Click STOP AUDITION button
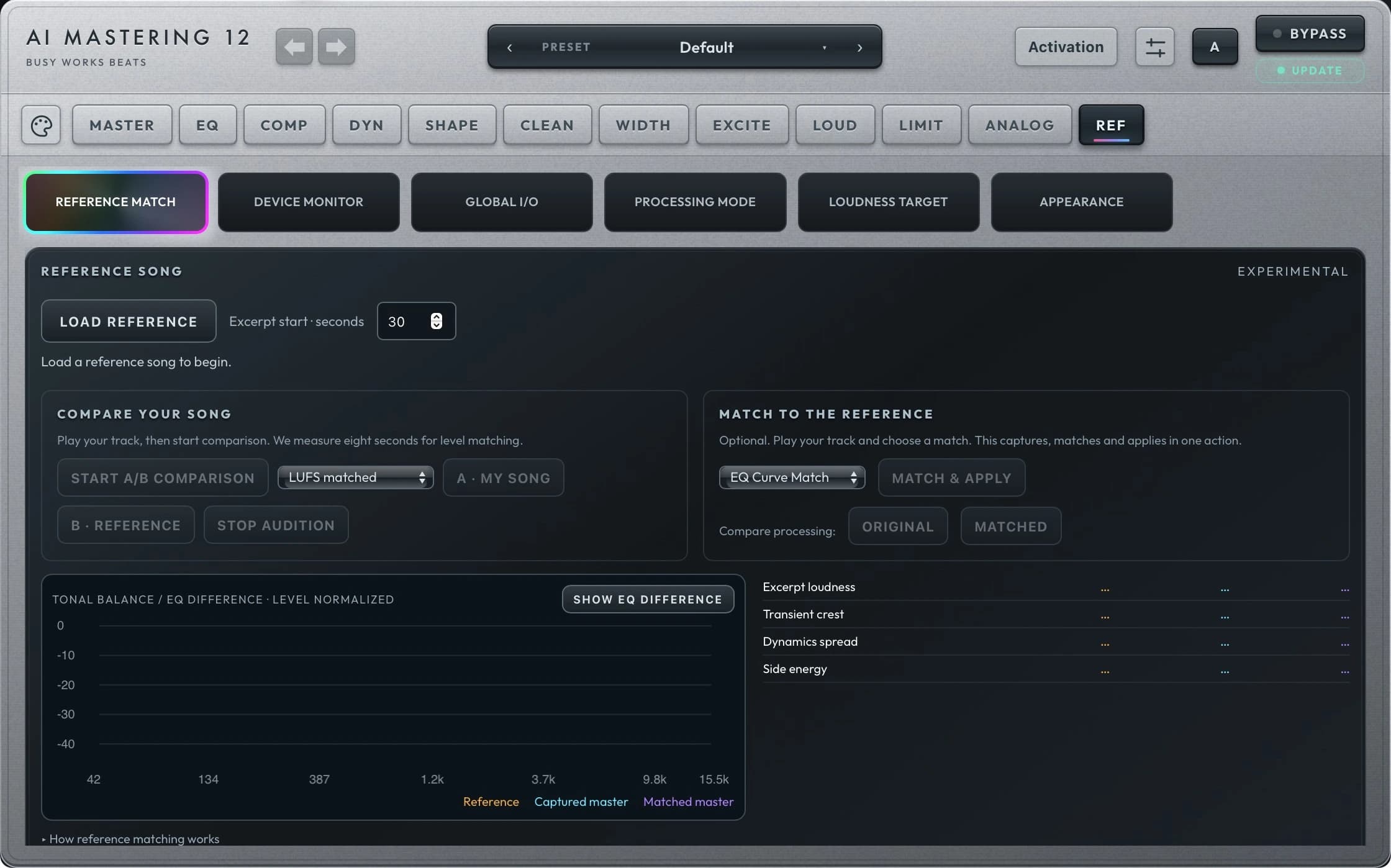This screenshot has width=1391, height=868. [276, 525]
